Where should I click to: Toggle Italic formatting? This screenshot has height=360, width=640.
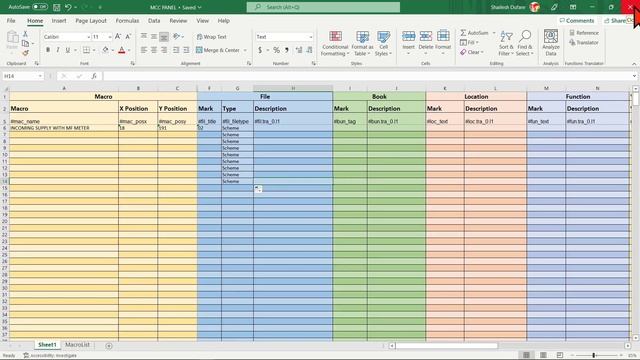pyautogui.click(x=58, y=50)
